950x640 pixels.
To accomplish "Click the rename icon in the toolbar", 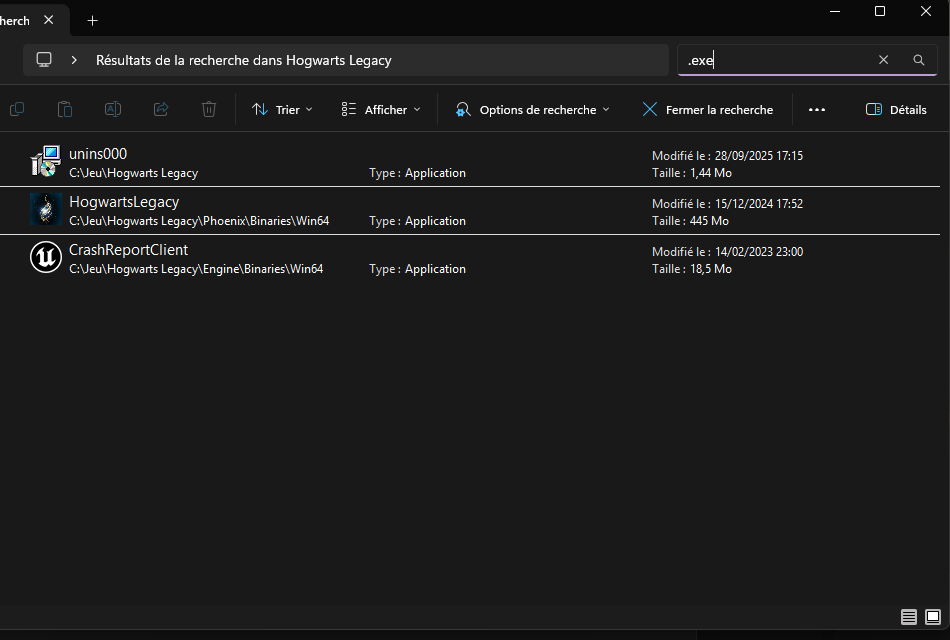I will 113,109.
